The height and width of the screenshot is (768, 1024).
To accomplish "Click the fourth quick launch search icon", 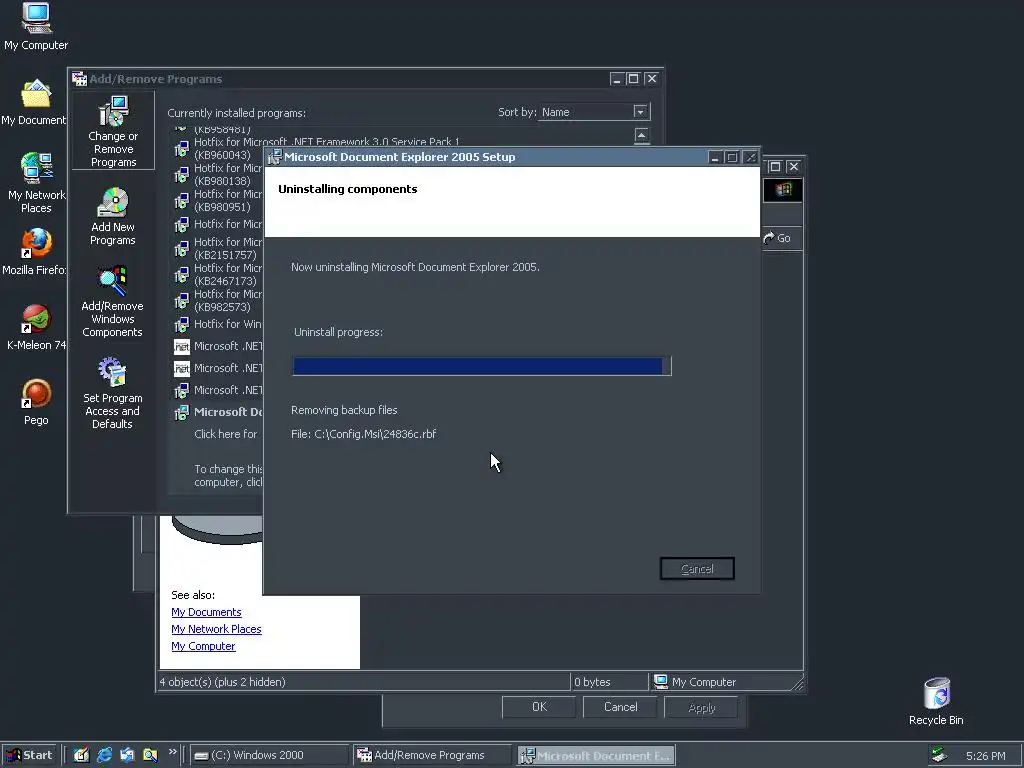I will pos(150,755).
